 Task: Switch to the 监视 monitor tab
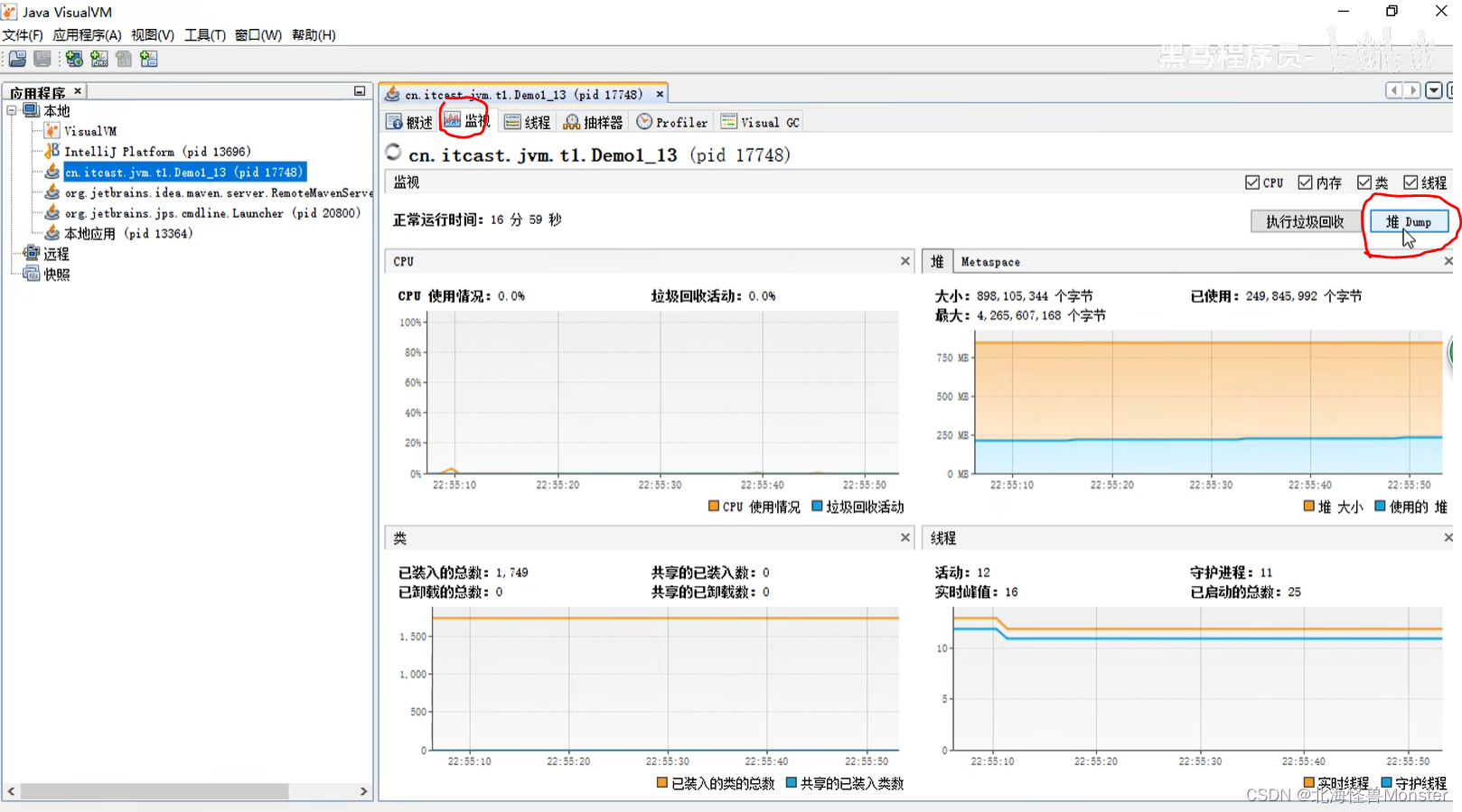point(466,121)
